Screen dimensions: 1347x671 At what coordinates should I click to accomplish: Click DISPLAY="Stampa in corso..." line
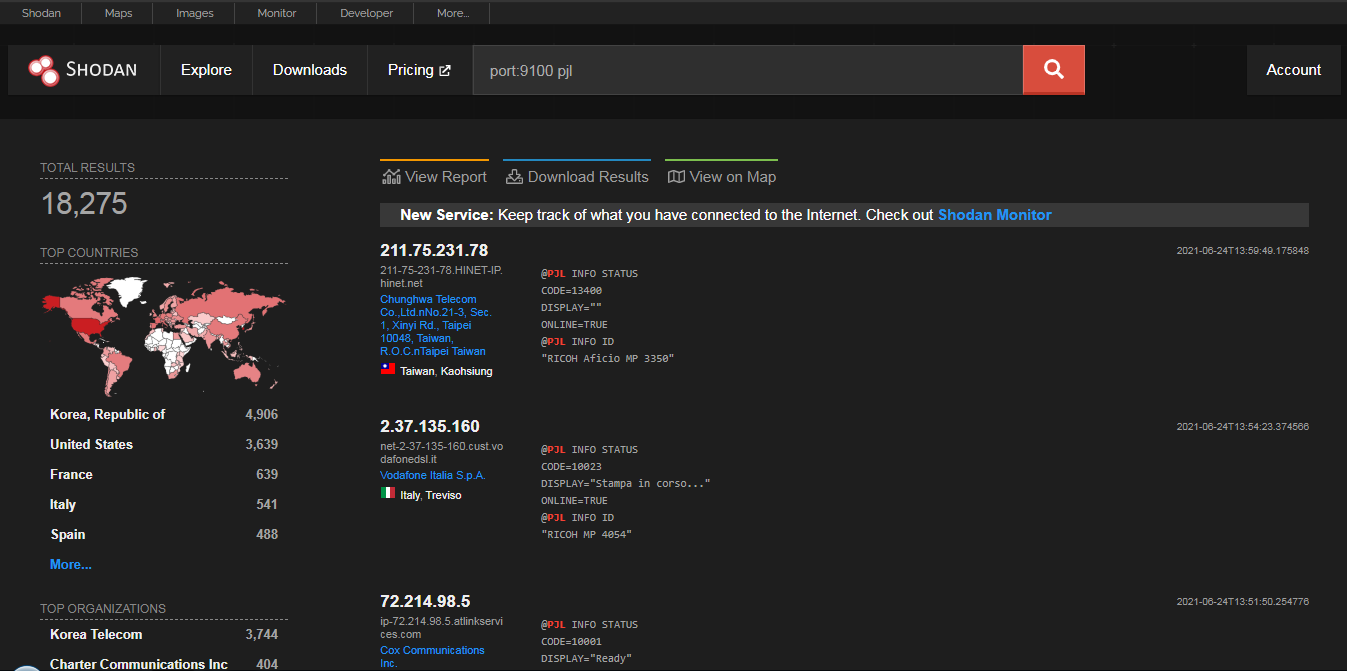click(x=626, y=483)
